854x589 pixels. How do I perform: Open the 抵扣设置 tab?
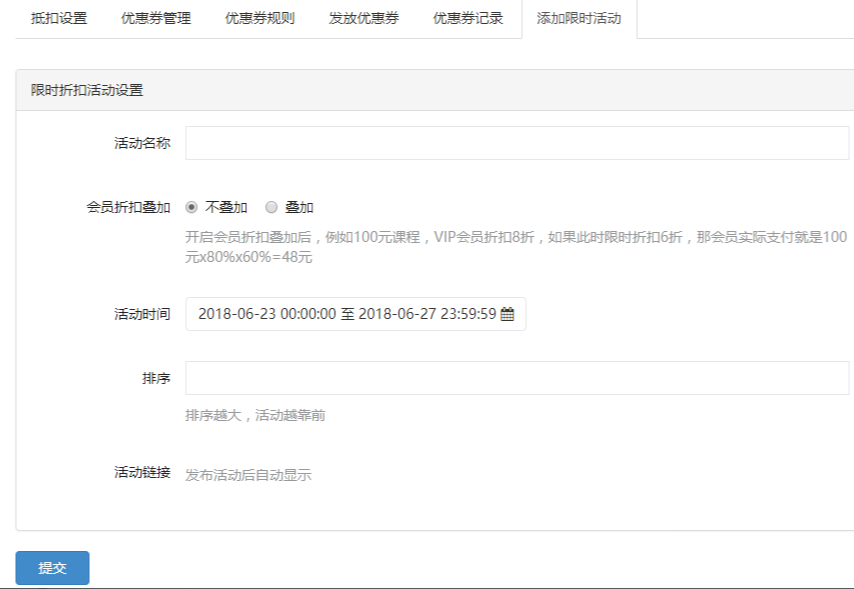point(59,19)
